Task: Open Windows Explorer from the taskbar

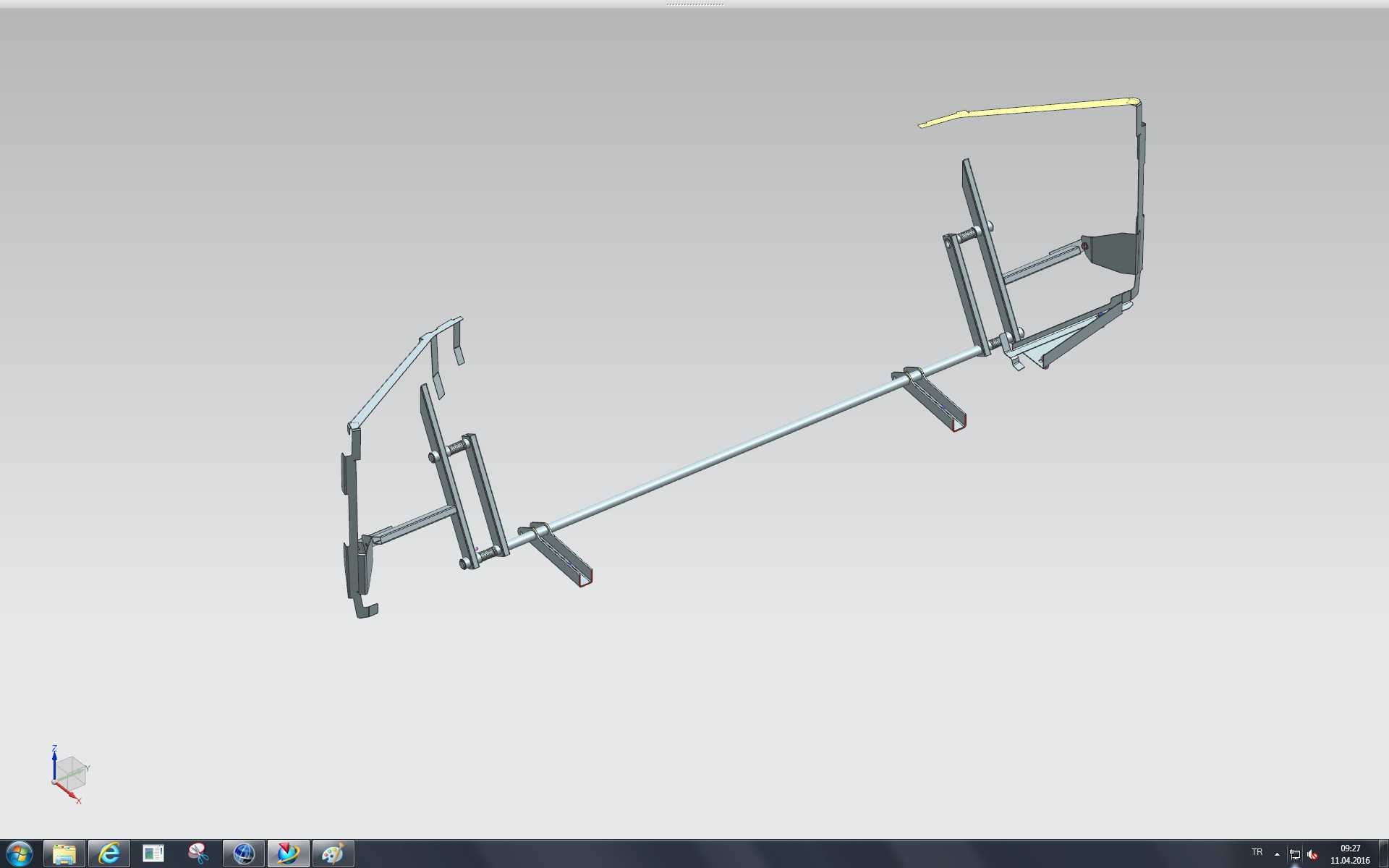Action: [x=64, y=854]
